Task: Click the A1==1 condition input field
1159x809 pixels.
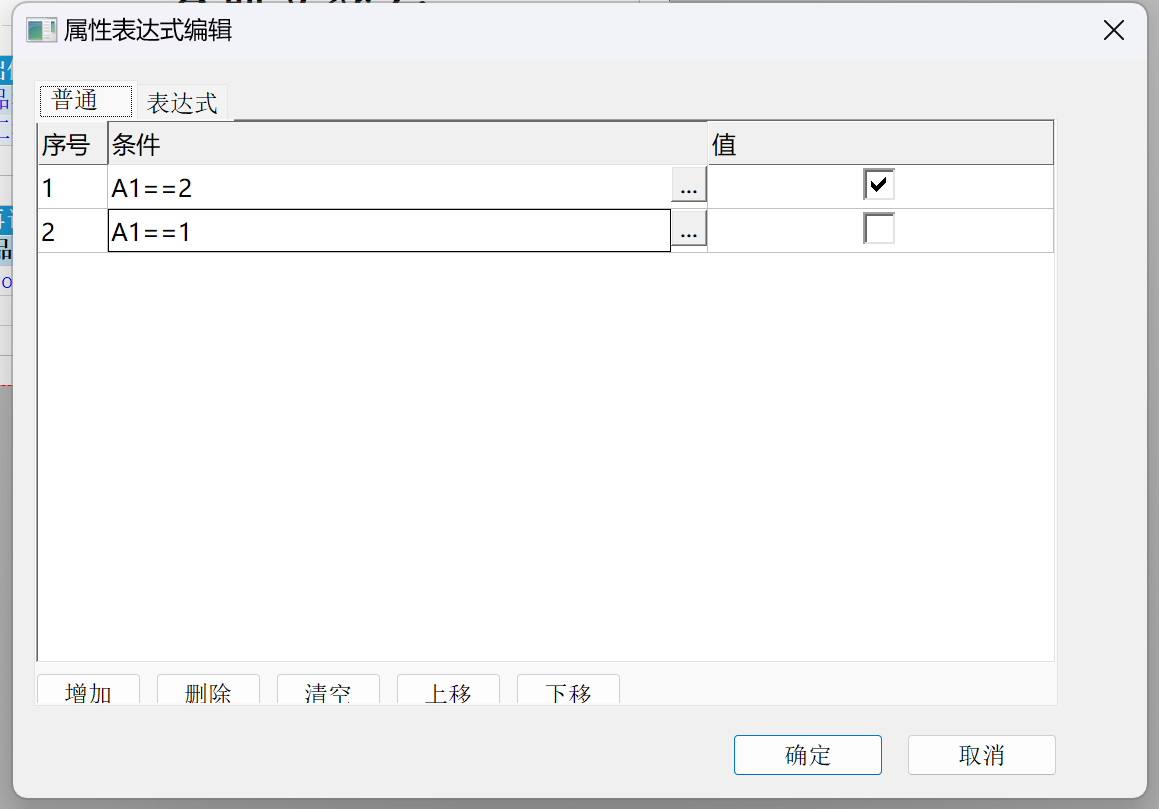Action: click(388, 231)
